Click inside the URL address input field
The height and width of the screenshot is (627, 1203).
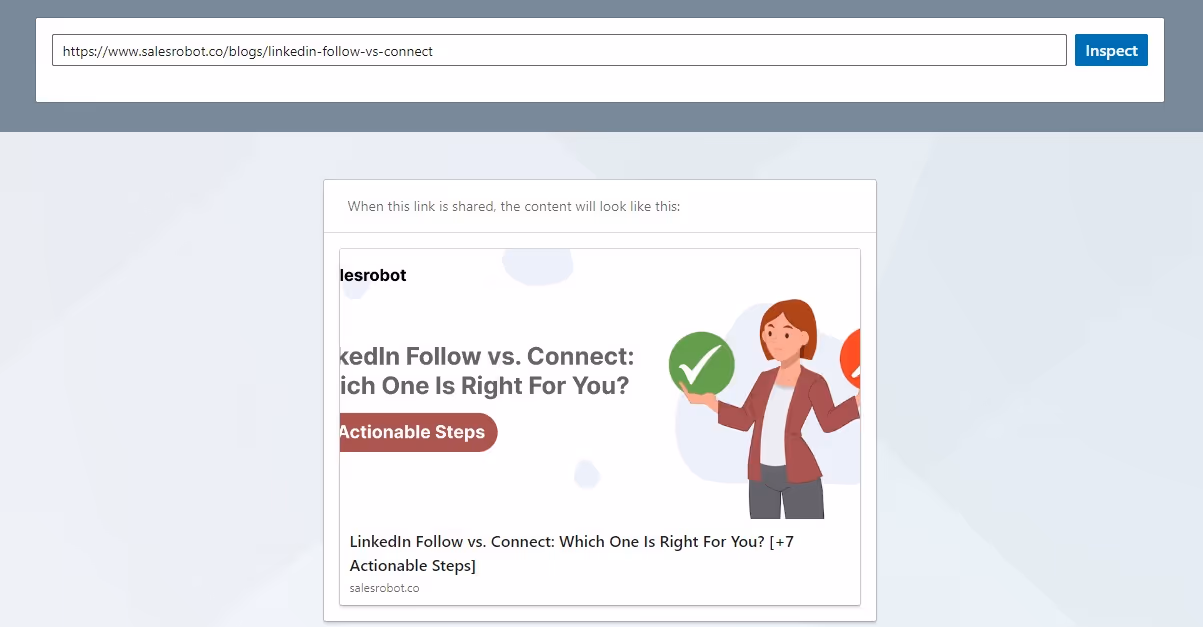click(x=560, y=50)
